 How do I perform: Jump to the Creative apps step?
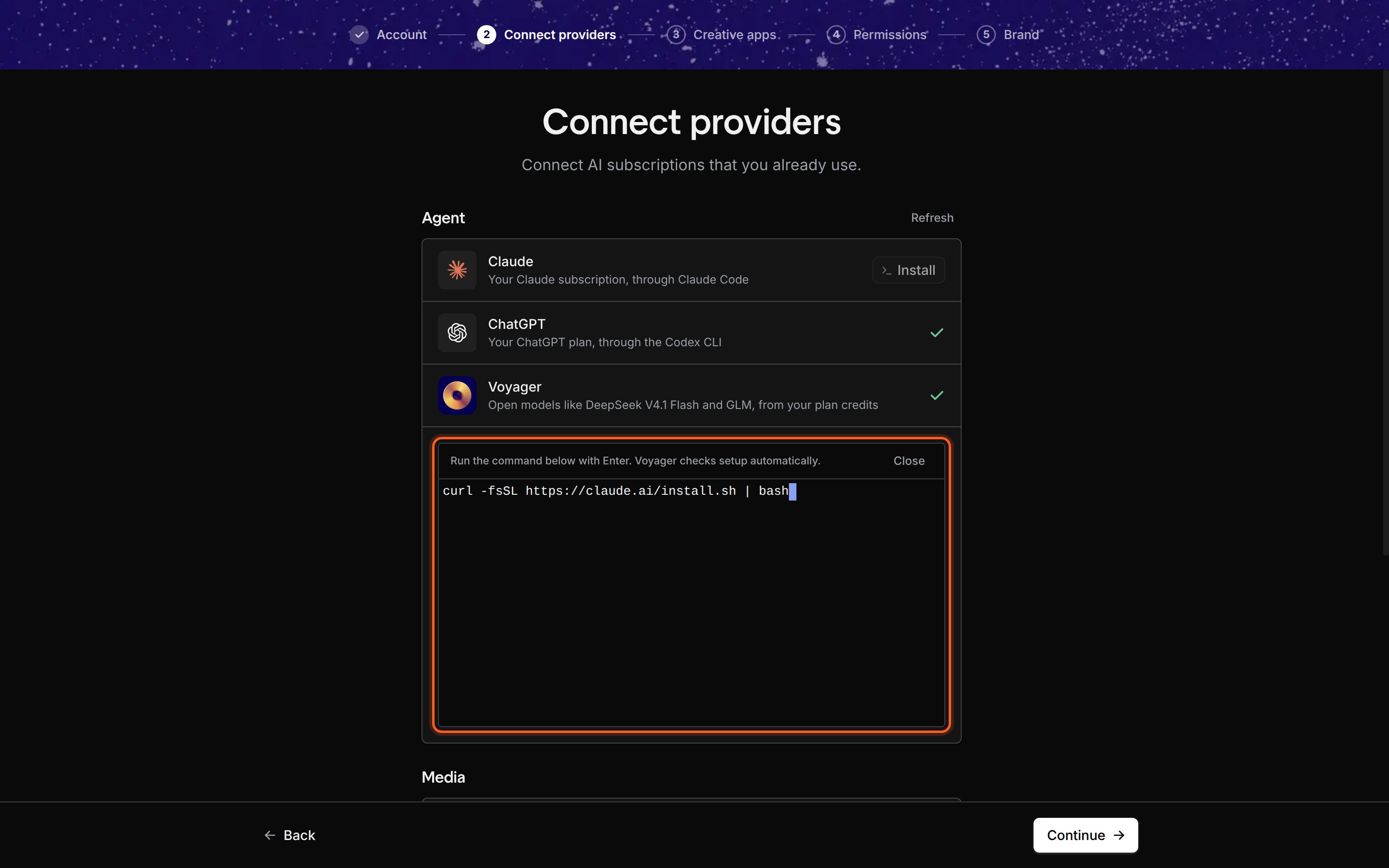click(x=734, y=34)
